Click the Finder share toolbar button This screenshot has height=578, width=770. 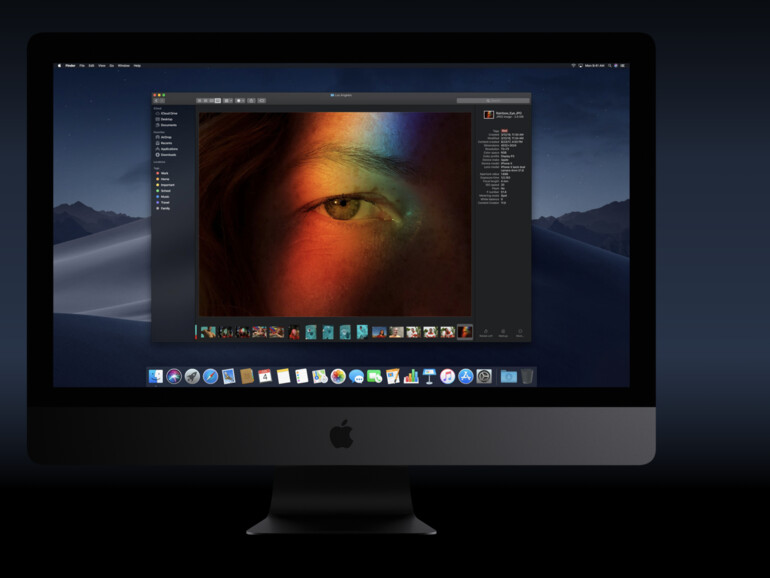(x=251, y=101)
